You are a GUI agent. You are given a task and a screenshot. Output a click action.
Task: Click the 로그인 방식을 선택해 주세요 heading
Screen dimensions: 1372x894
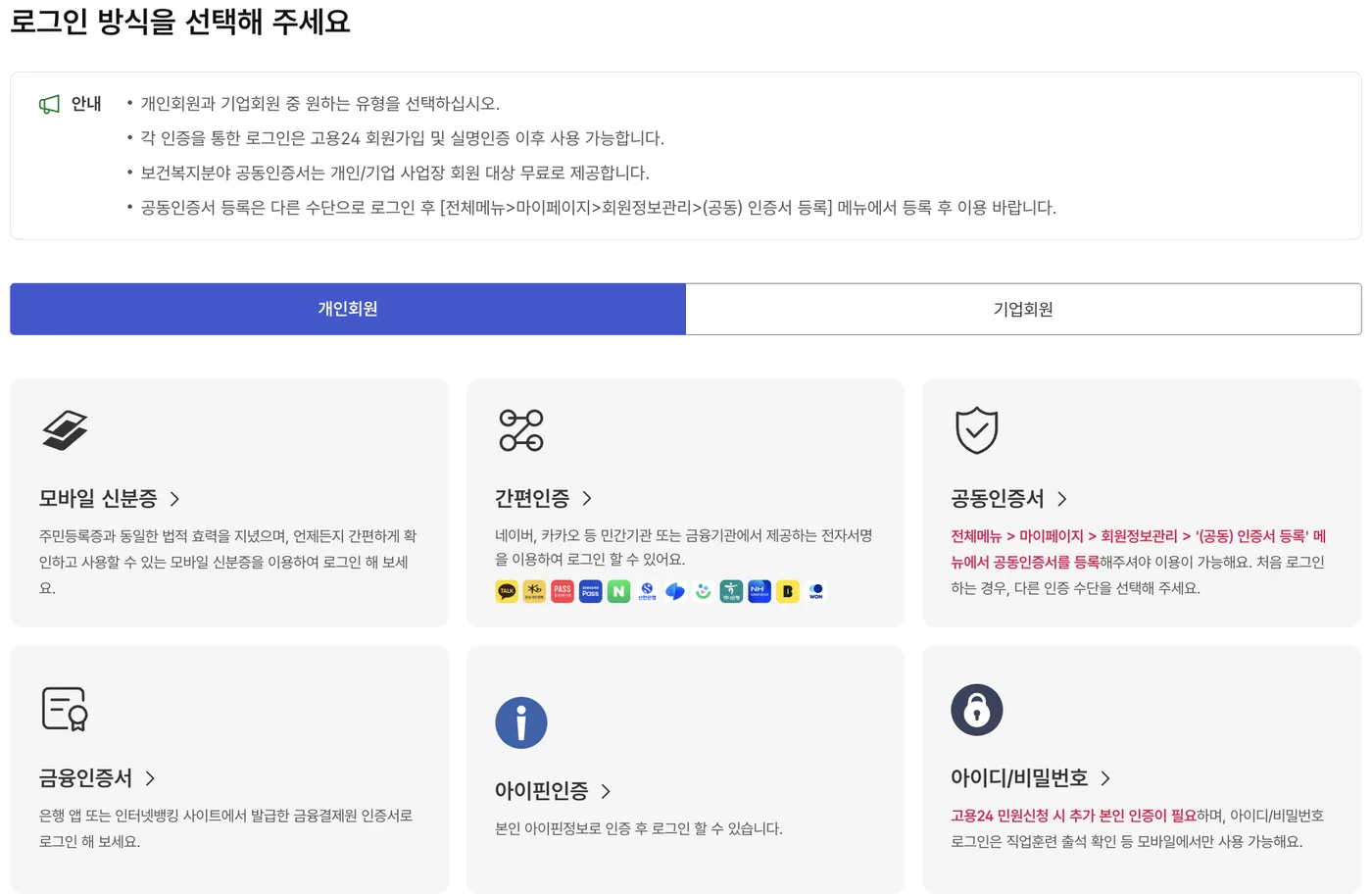(x=180, y=21)
